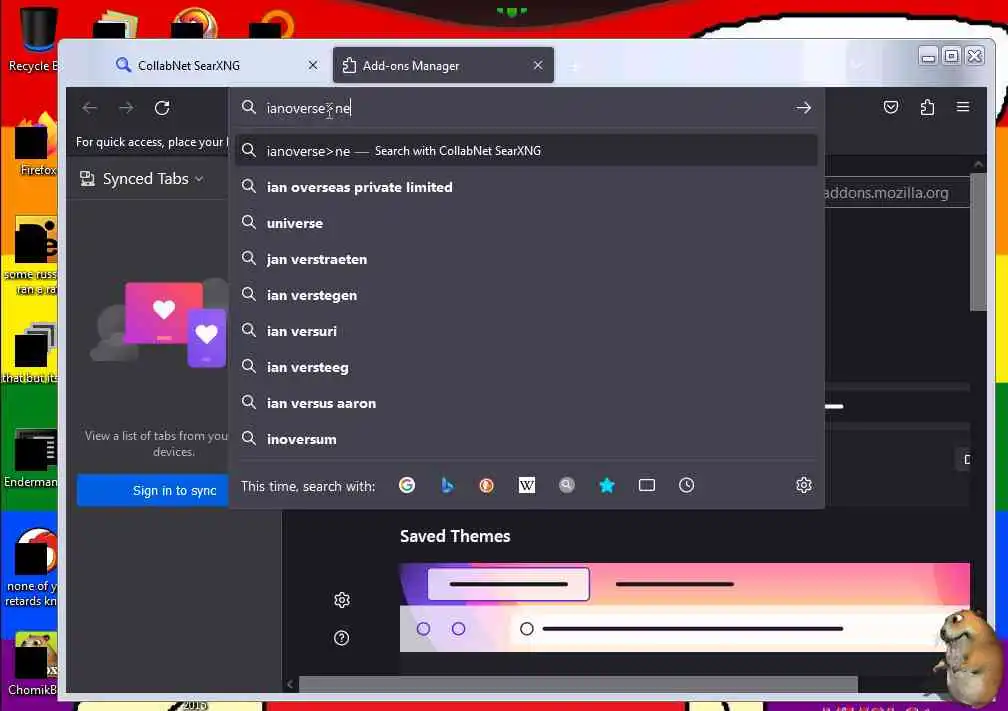Search history using the clock icon
The height and width of the screenshot is (711, 1008).
point(687,485)
